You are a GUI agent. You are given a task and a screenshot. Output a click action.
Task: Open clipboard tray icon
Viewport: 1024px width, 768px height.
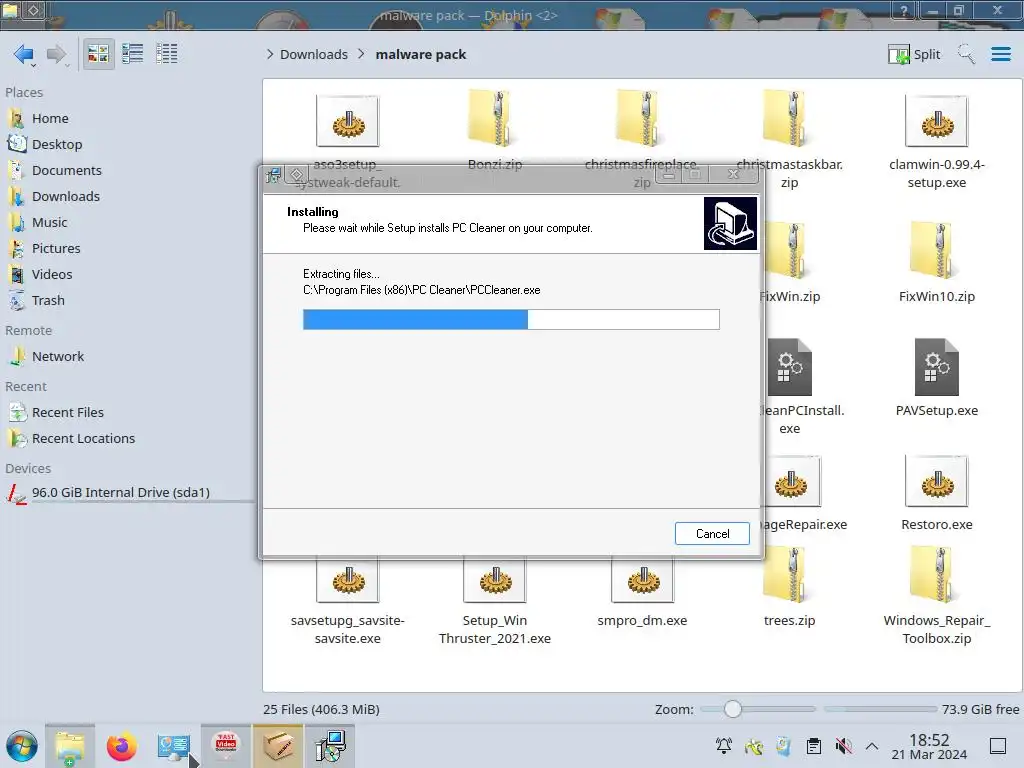pyautogui.click(x=813, y=745)
